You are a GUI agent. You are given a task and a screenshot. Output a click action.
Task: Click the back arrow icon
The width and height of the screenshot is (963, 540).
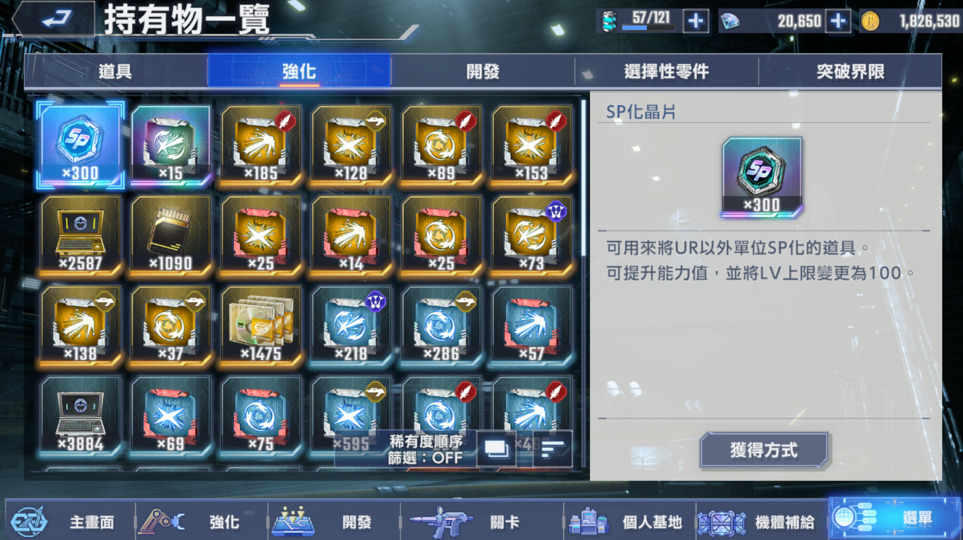57,18
